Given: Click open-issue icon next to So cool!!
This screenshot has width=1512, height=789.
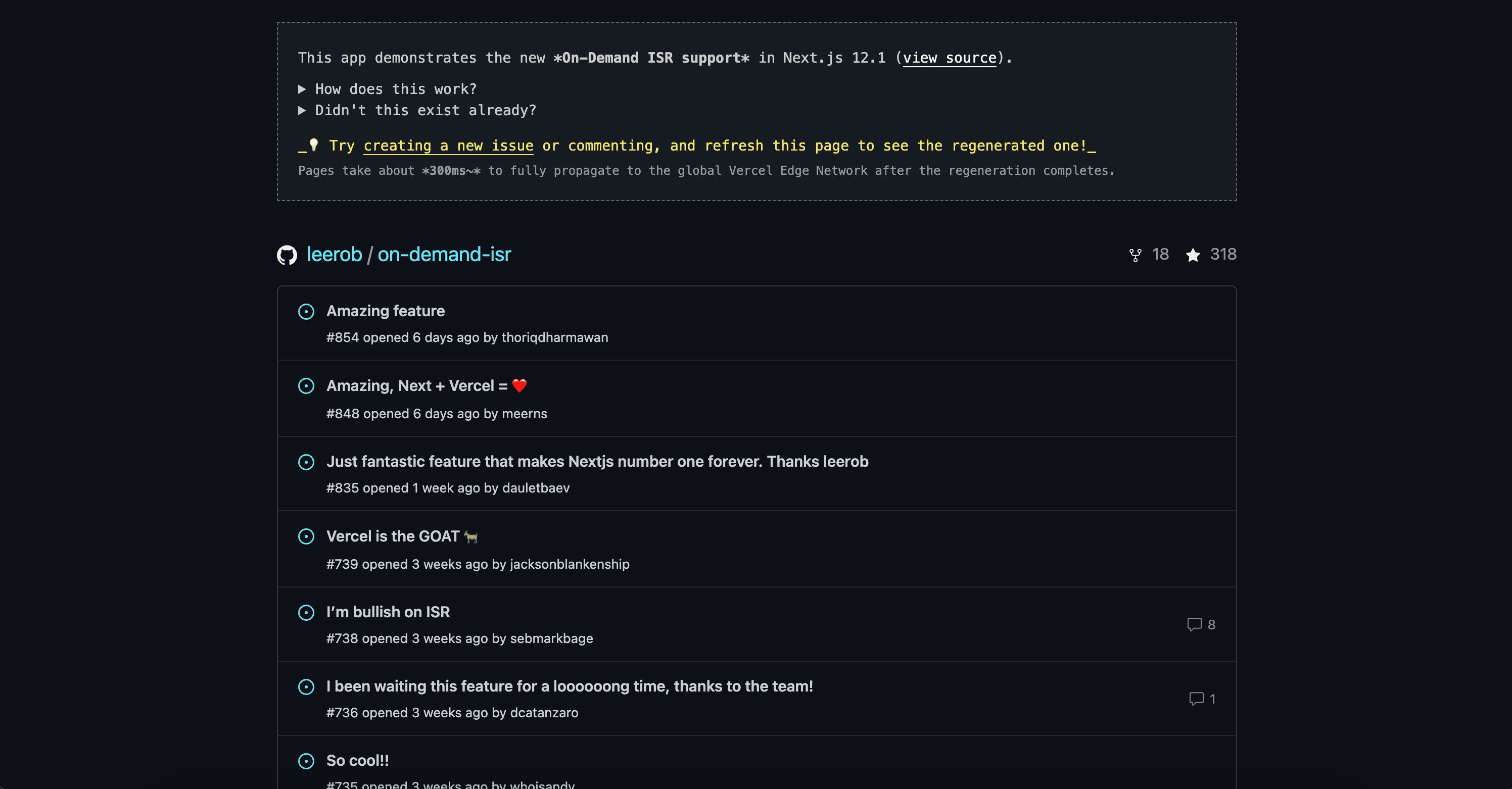Looking at the screenshot, I should [306, 761].
